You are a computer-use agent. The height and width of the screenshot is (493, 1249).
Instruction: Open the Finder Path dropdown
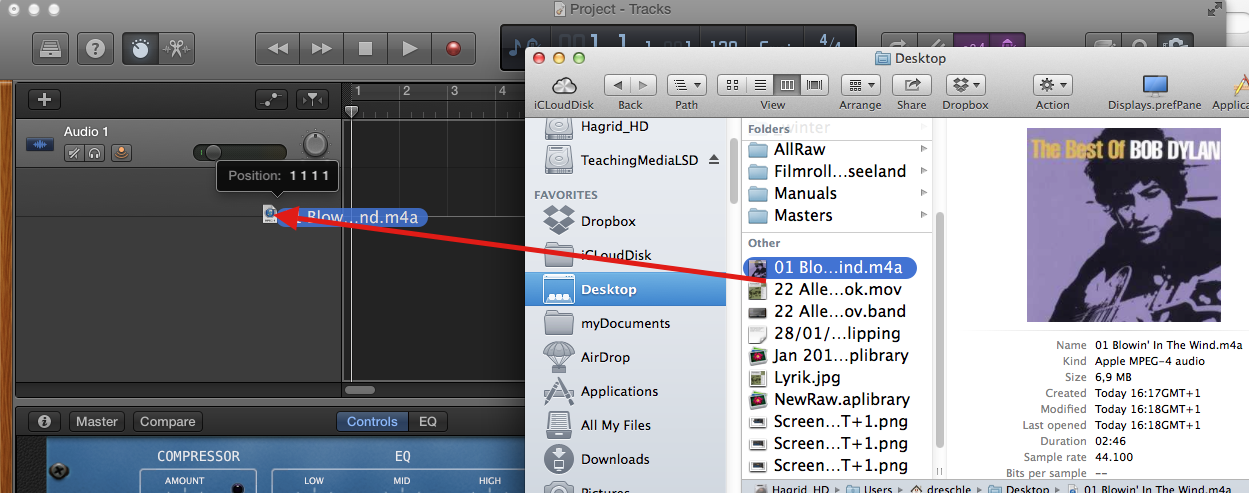[686, 85]
